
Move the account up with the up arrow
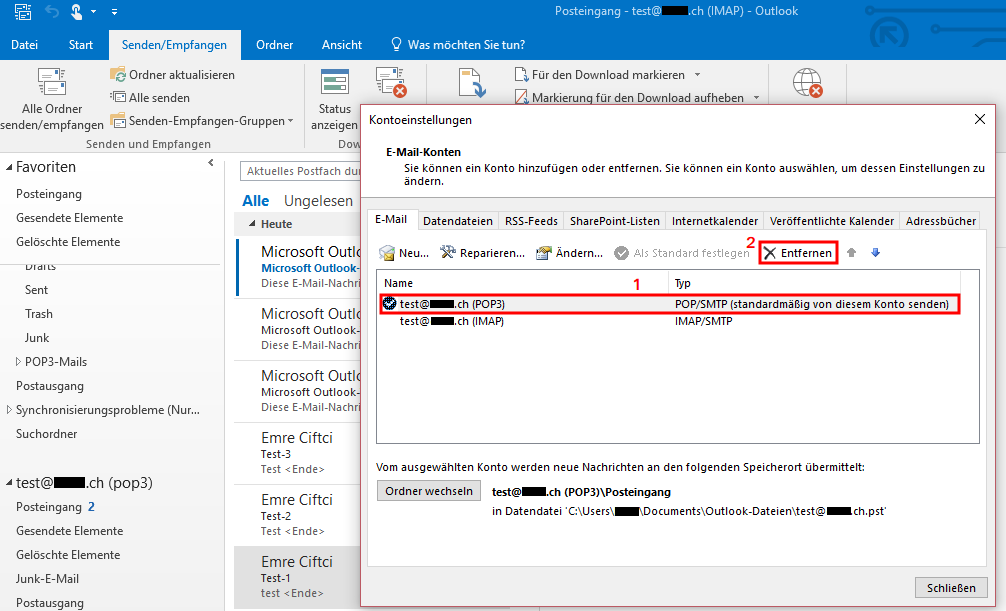point(851,253)
